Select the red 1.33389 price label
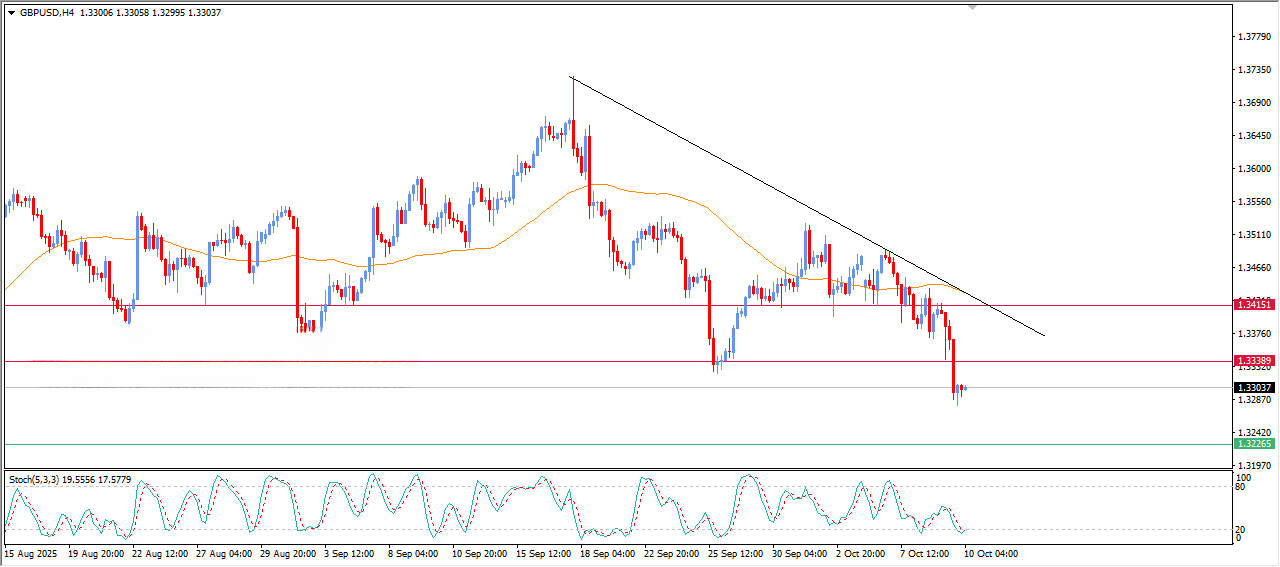Image resolution: width=1280 pixels, height=567 pixels. pos(1253,361)
